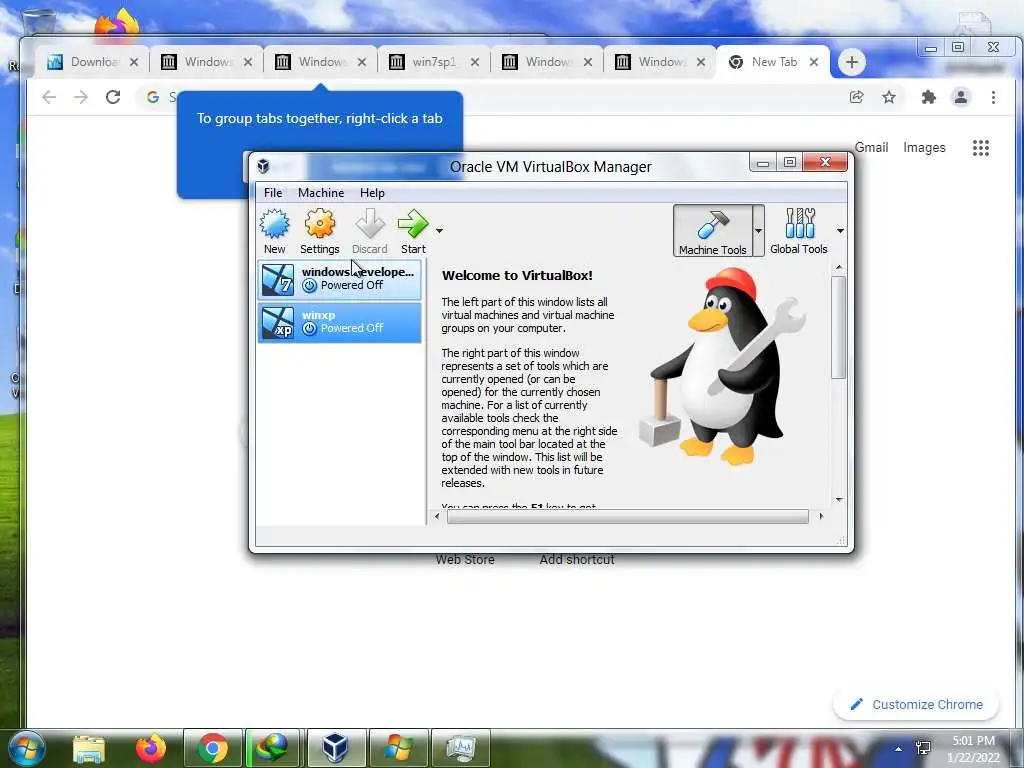The image size is (1024, 768).
Task: Click the scroll down arrow in welcome pane
Action: click(839, 500)
